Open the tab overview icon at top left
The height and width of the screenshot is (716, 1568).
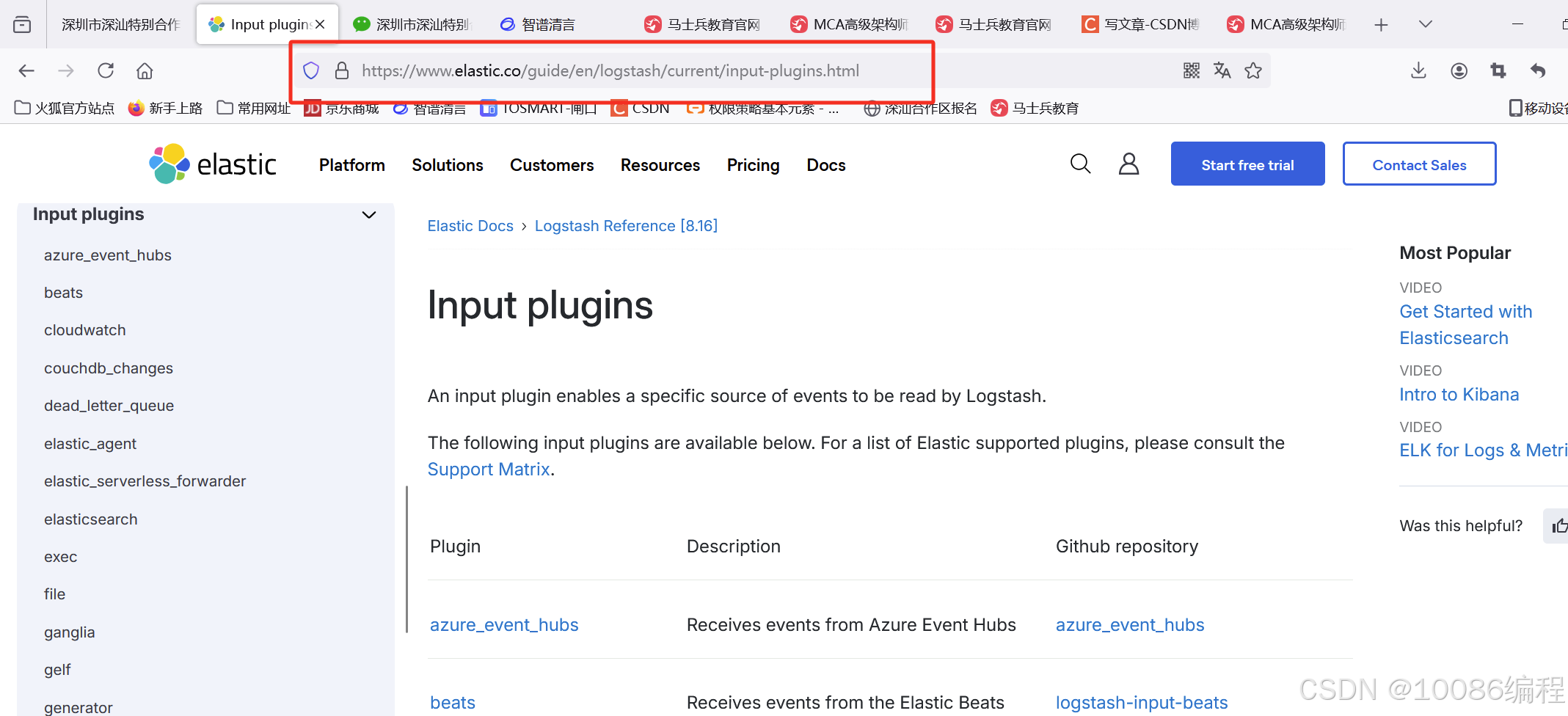(x=22, y=24)
